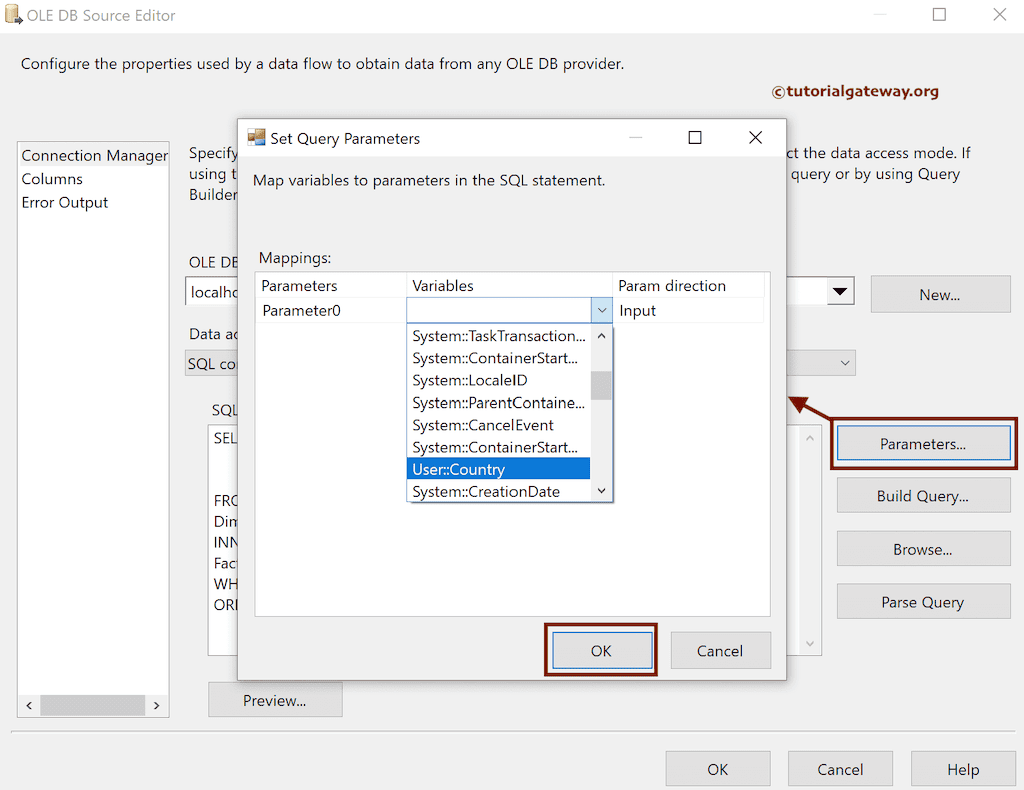The height and width of the screenshot is (790, 1024).
Task: Confirm mappings with the dialog OK button
Action: (601, 650)
